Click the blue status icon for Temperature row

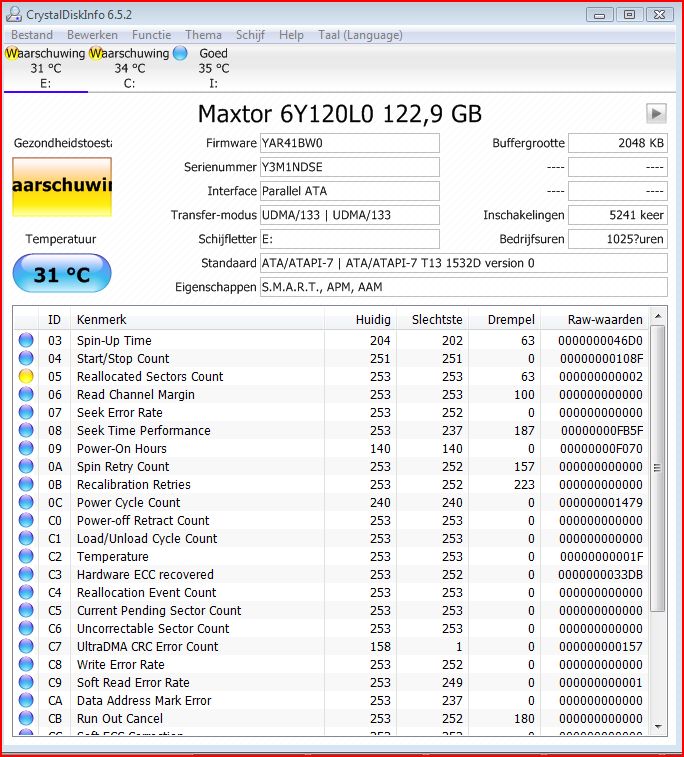(26, 557)
